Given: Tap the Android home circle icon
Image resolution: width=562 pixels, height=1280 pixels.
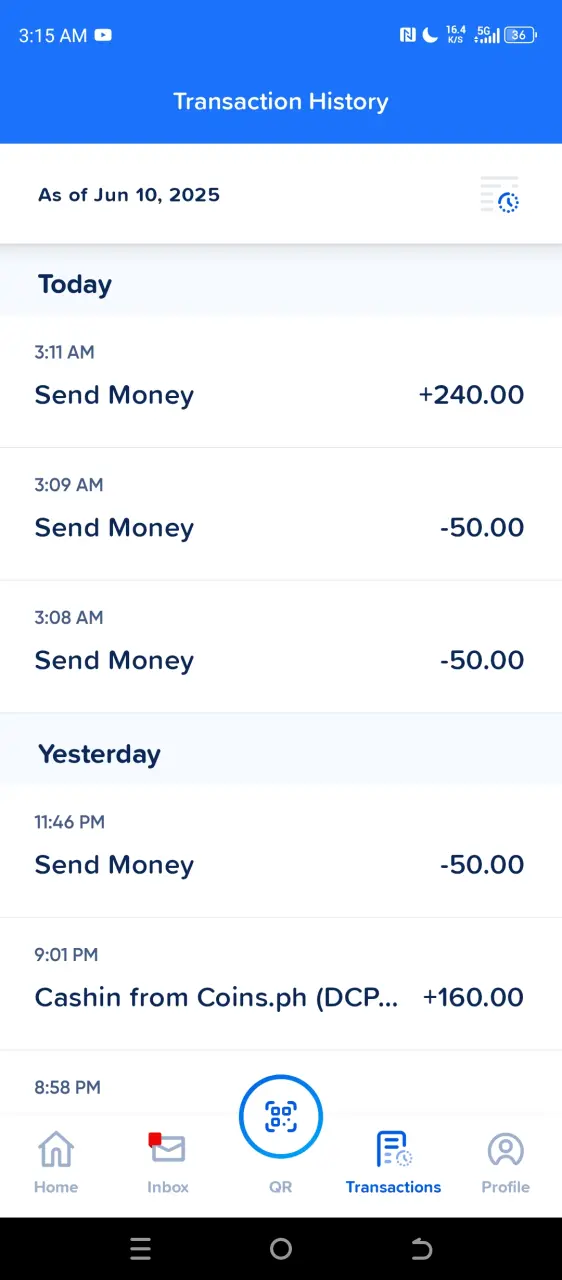Looking at the screenshot, I should [x=281, y=1248].
